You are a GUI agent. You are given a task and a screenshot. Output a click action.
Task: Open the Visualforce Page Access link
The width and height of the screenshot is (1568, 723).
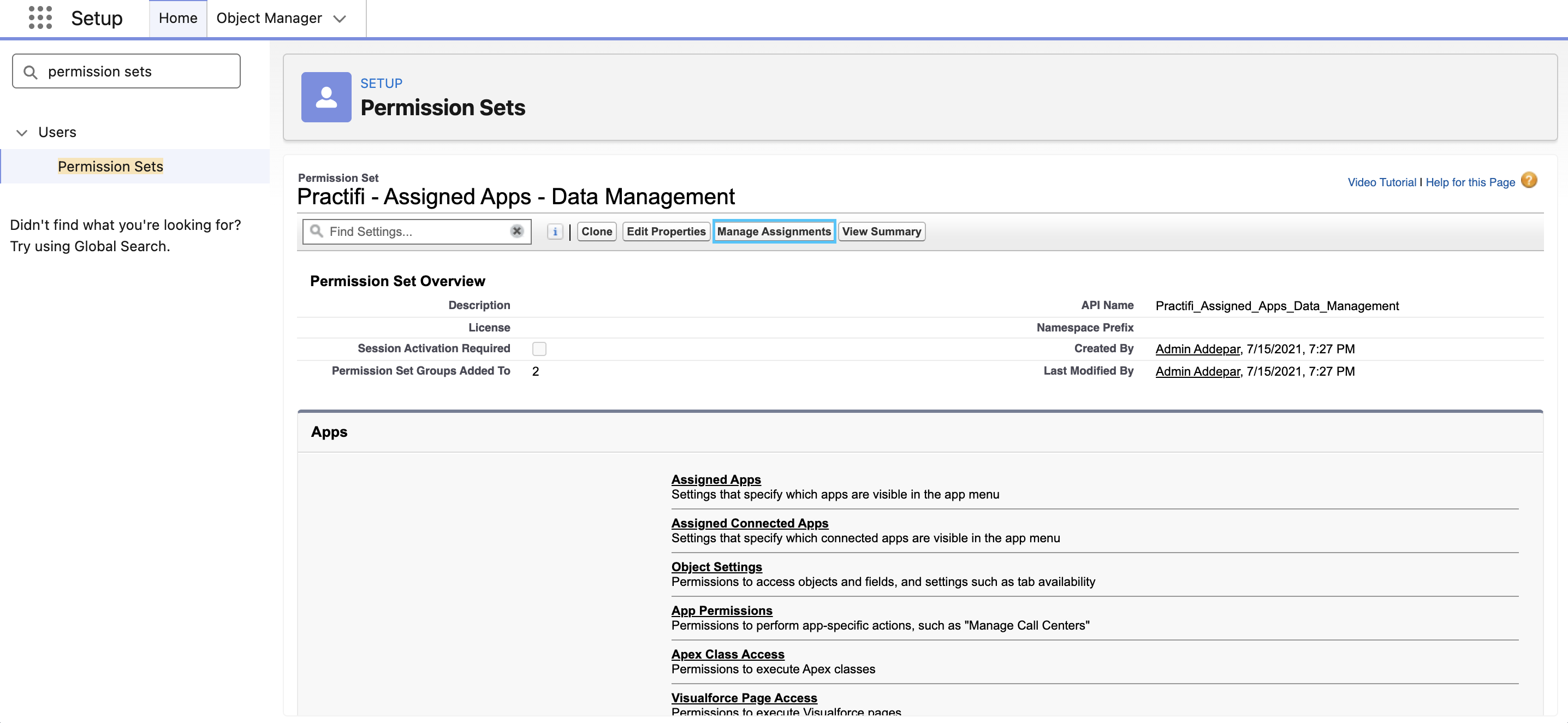[x=745, y=698]
